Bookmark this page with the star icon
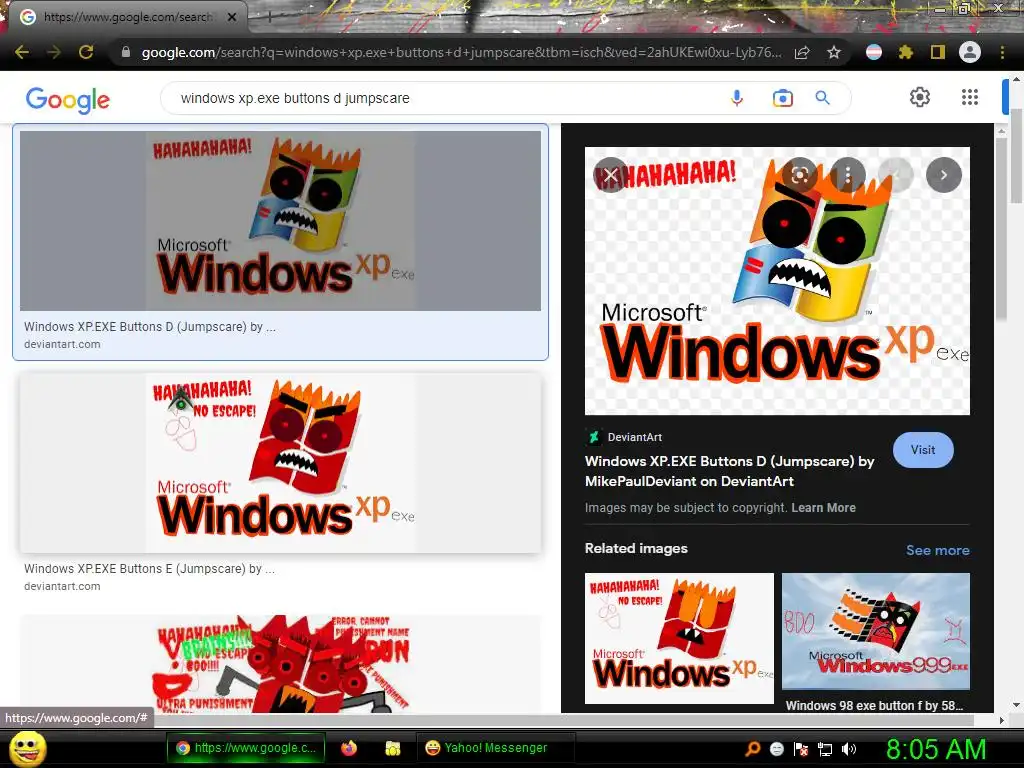The image size is (1024, 768). tap(834, 52)
